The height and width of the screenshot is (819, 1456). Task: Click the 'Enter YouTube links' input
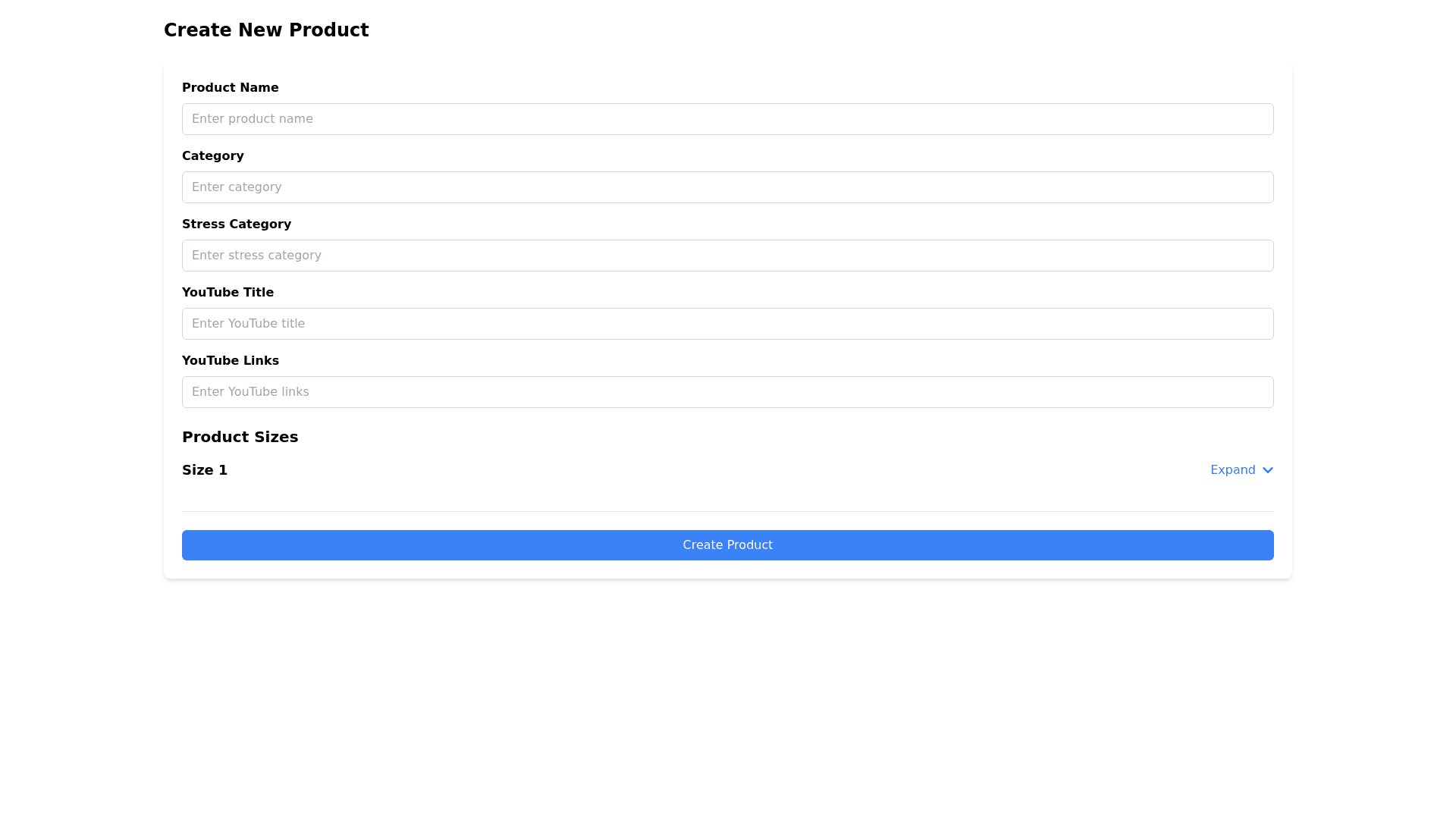[x=727, y=392]
